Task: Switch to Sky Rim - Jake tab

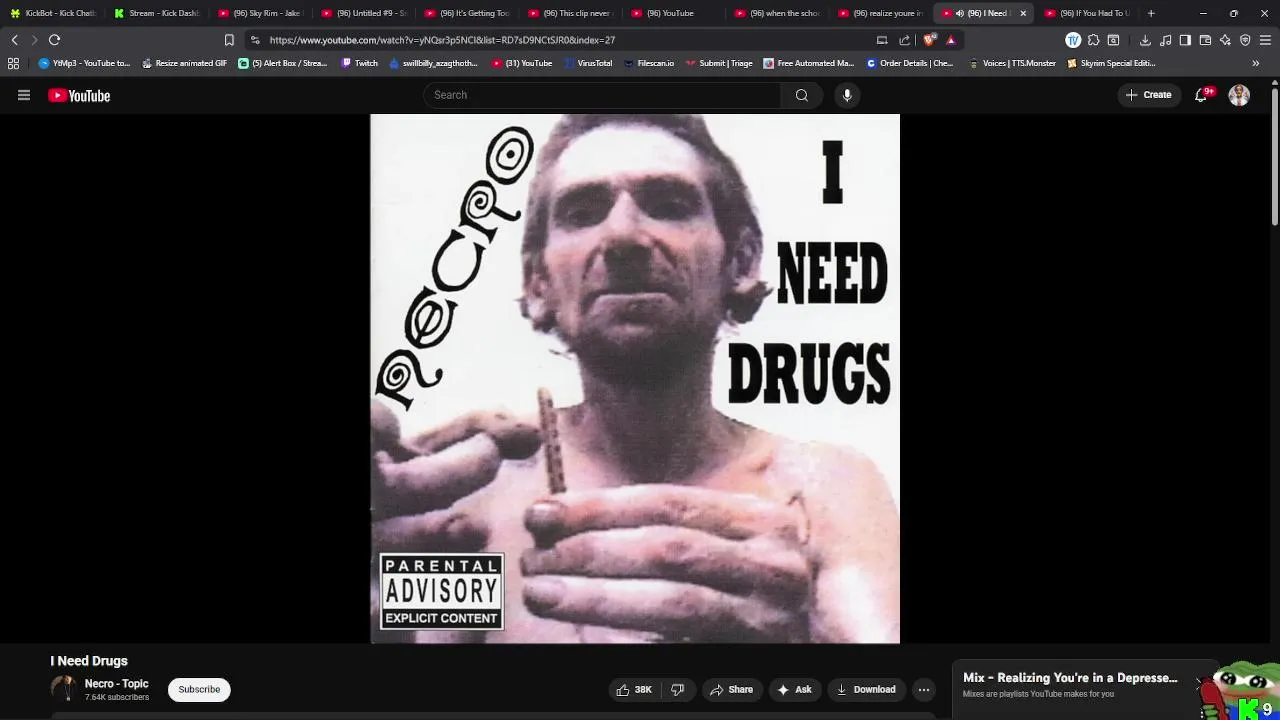Action: coord(260,13)
